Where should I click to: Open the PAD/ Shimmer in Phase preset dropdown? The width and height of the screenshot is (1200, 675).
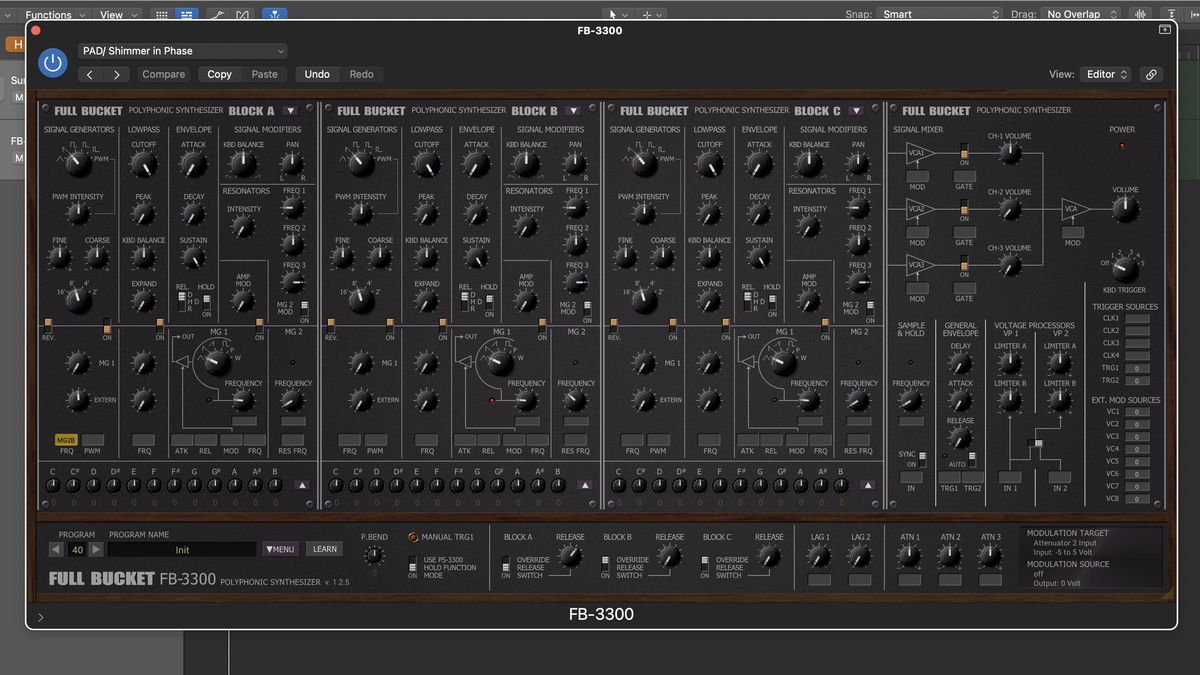pyautogui.click(x=183, y=50)
